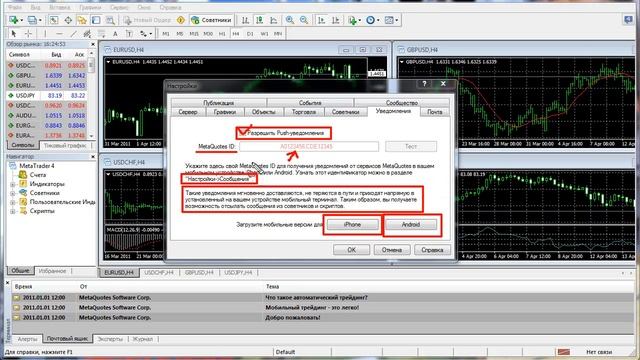This screenshot has height=360, width=640.
Task: Select the arrow cursor tool
Action: click(x=13, y=33)
